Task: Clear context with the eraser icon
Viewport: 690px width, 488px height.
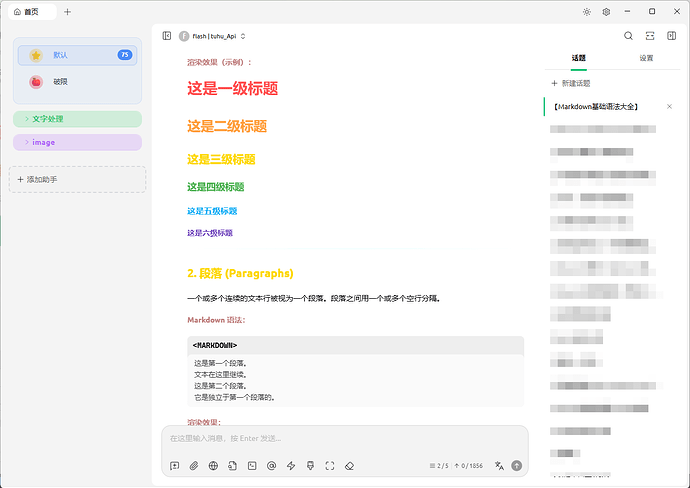Action: [x=349, y=466]
